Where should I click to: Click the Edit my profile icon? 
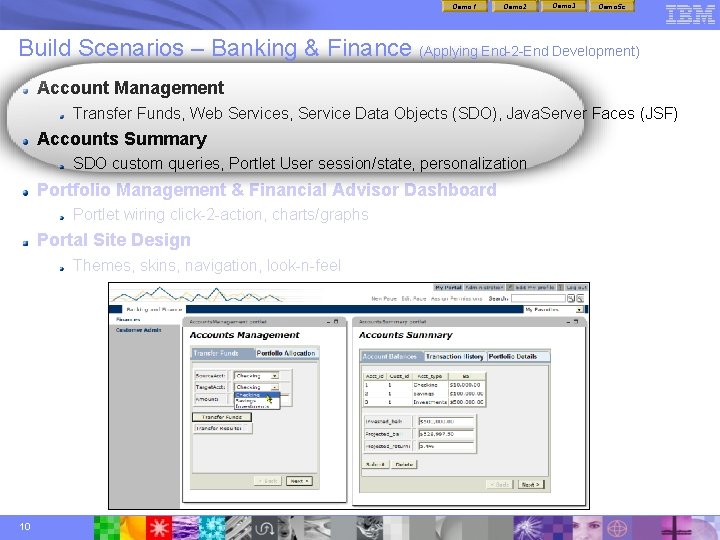(510, 287)
